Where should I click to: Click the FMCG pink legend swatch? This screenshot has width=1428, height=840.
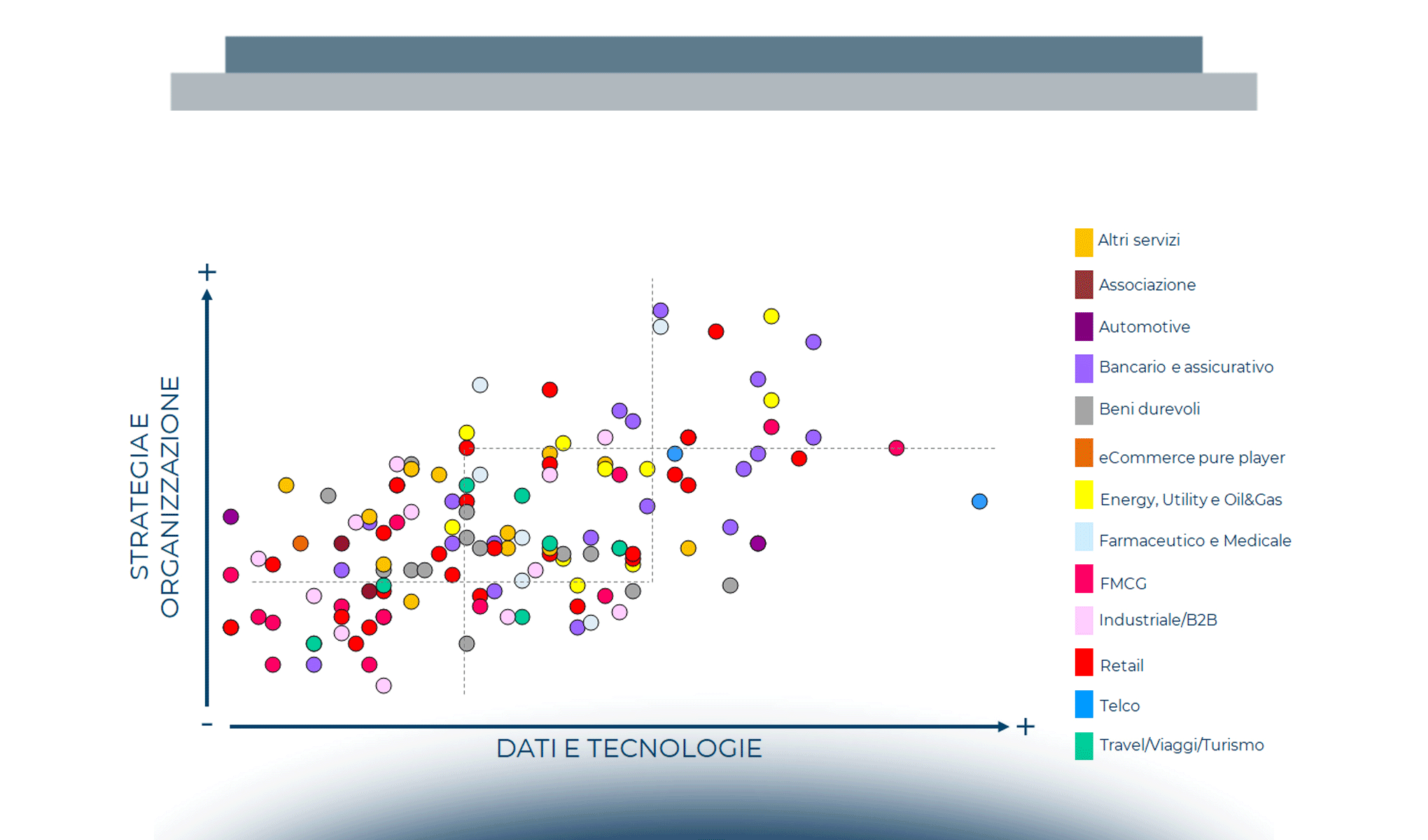[x=1084, y=579]
